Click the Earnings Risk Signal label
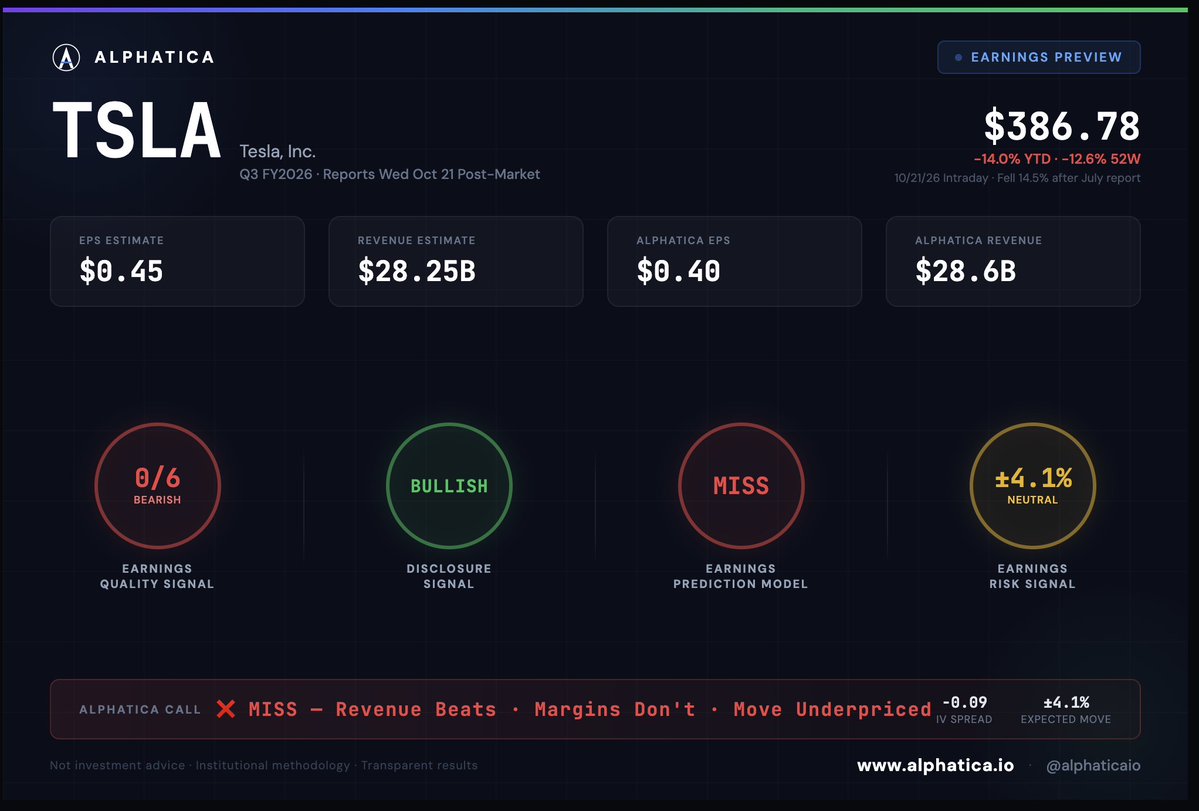Image resolution: width=1199 pixels, height=811 pixels. 1032,576
